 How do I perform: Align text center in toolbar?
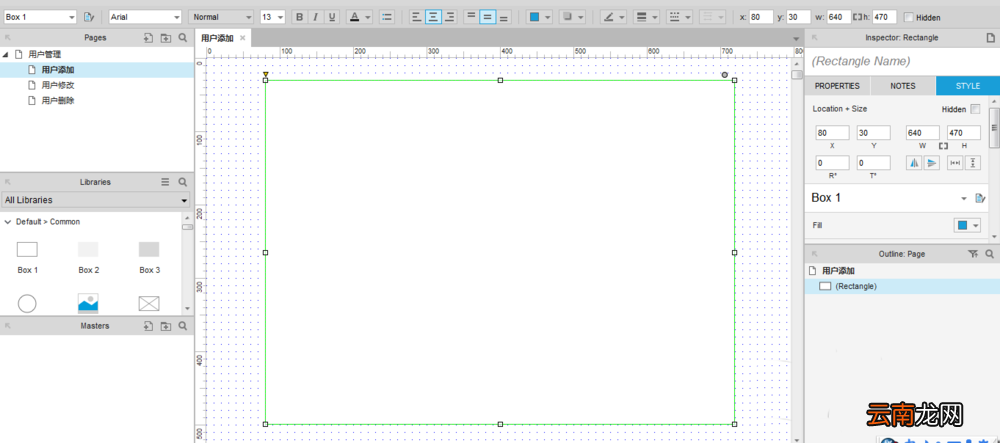pos(433,17)
